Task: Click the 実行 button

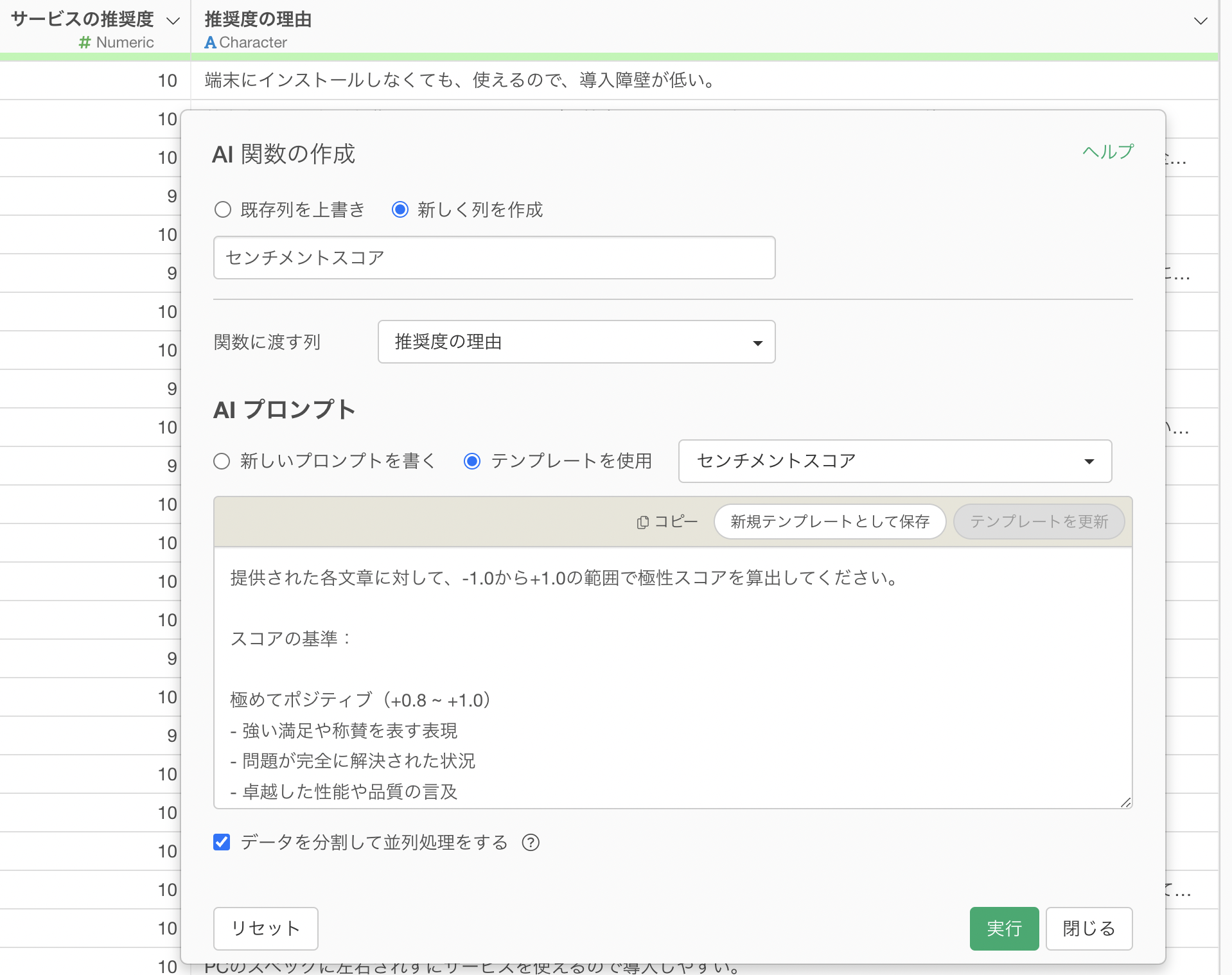Action: (1003, 928)
